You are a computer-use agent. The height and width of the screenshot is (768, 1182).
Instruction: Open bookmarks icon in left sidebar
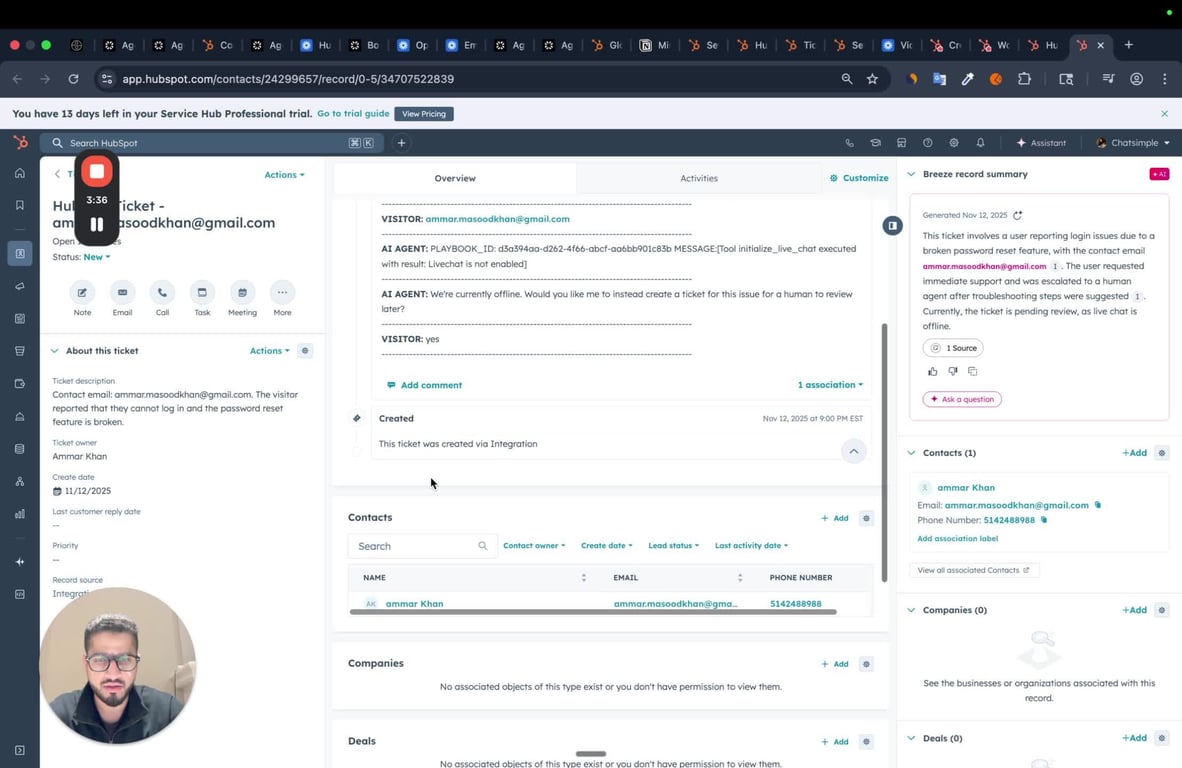[20, 205]
